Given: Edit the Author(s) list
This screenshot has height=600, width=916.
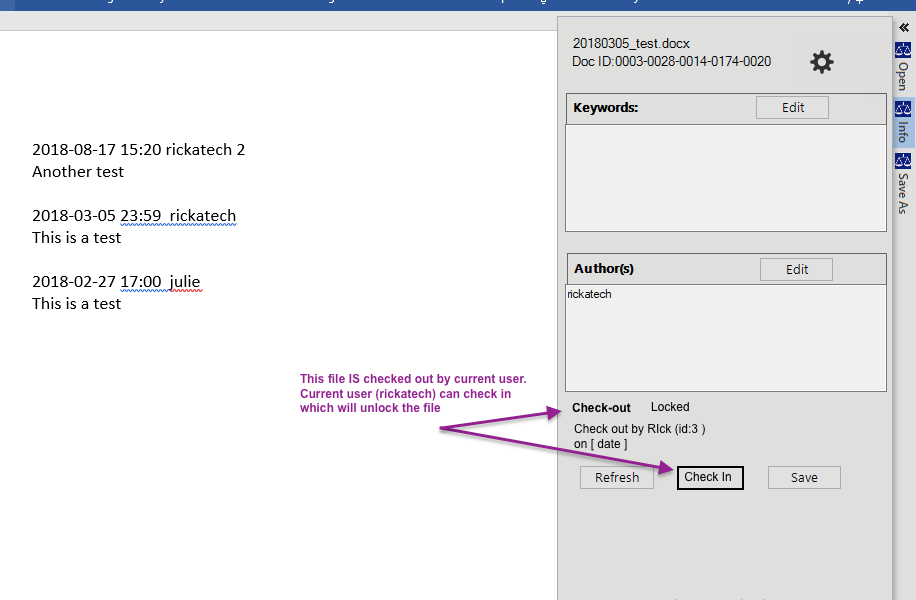Looking at the screenshot, I should [796, 269].
